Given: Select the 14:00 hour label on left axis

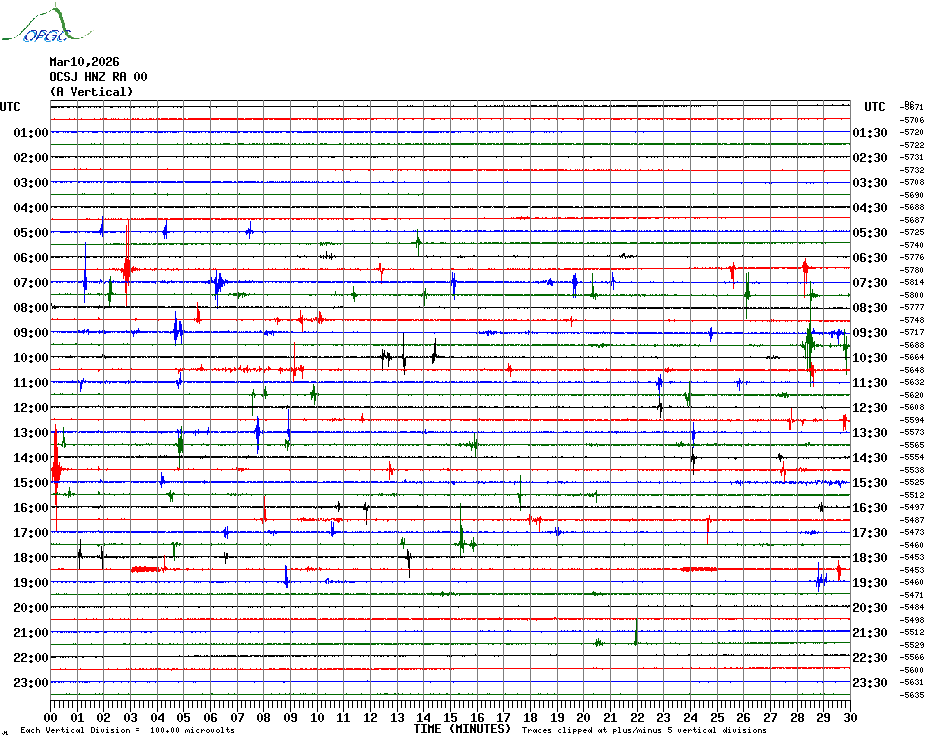Looking at the screenshot, I should 31,458.
